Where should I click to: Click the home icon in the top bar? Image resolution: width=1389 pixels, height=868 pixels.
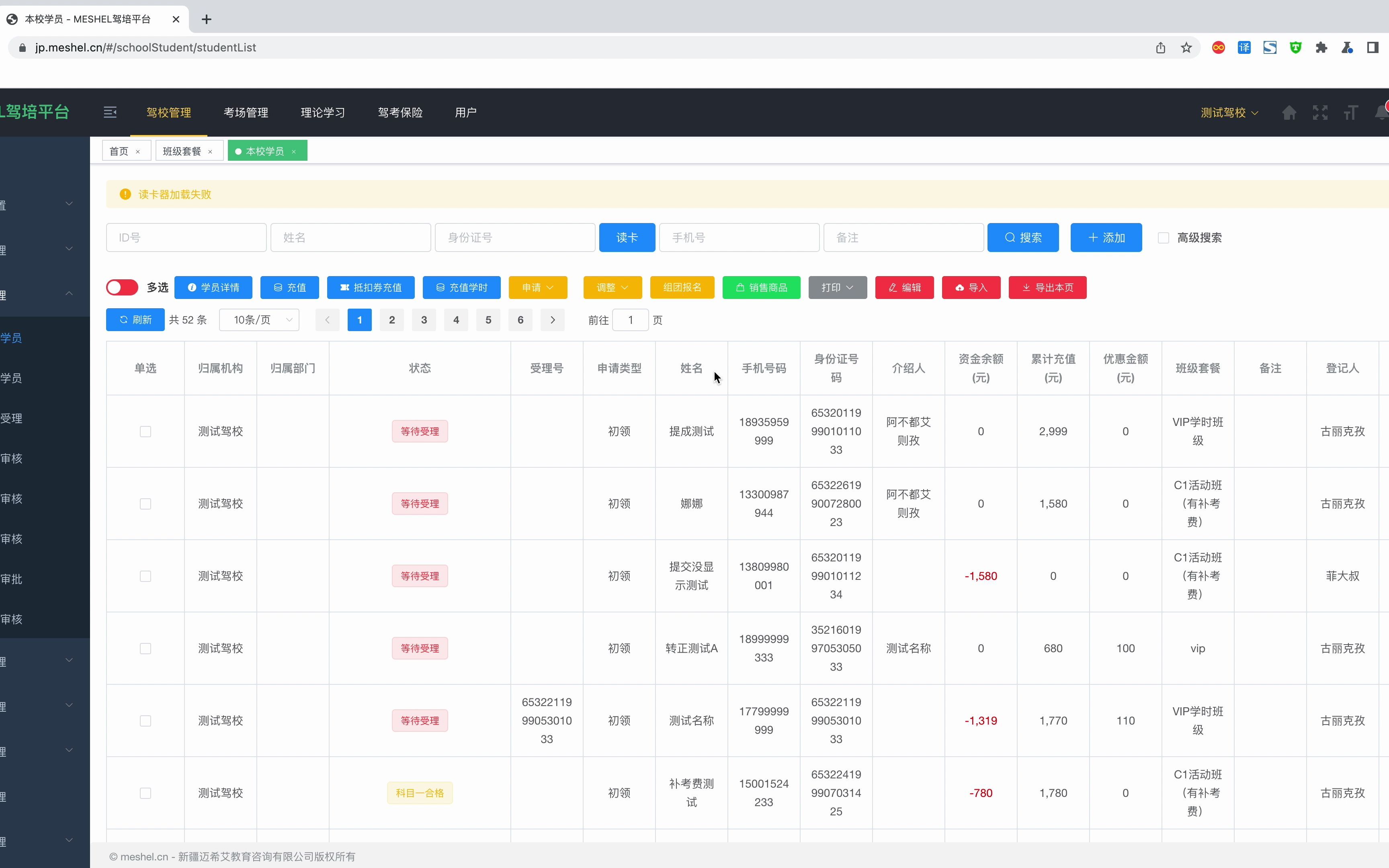(1289, 113)
